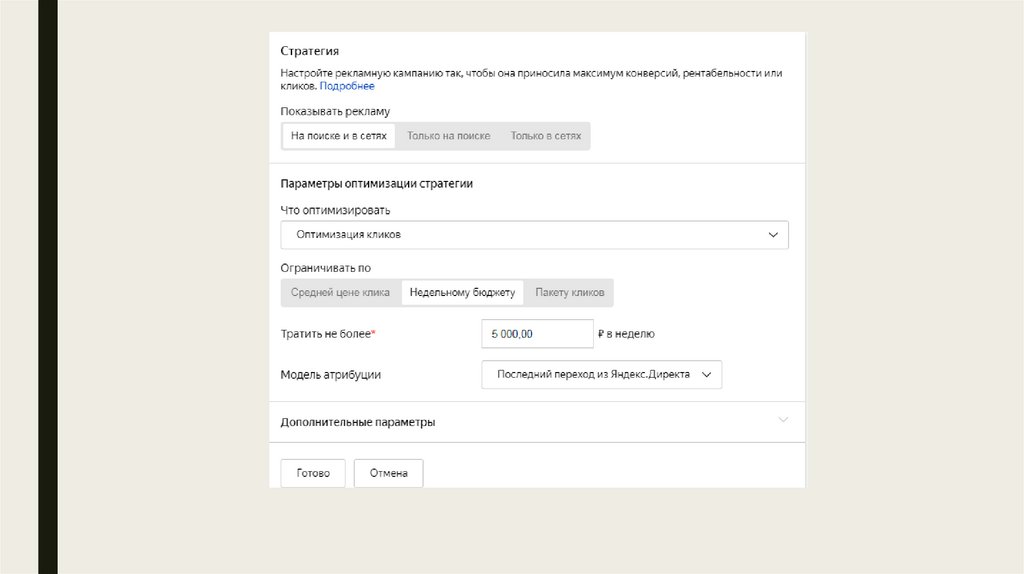The width and height of the screenshot is (1024, 574).
Task: Open the Подробнее help link
Action: point(347,87)
